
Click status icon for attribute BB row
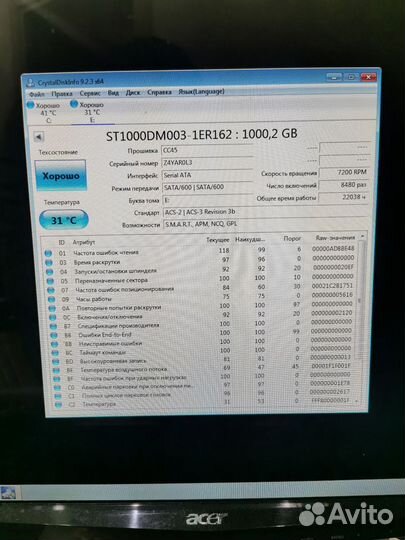click(x=55, y=344)
